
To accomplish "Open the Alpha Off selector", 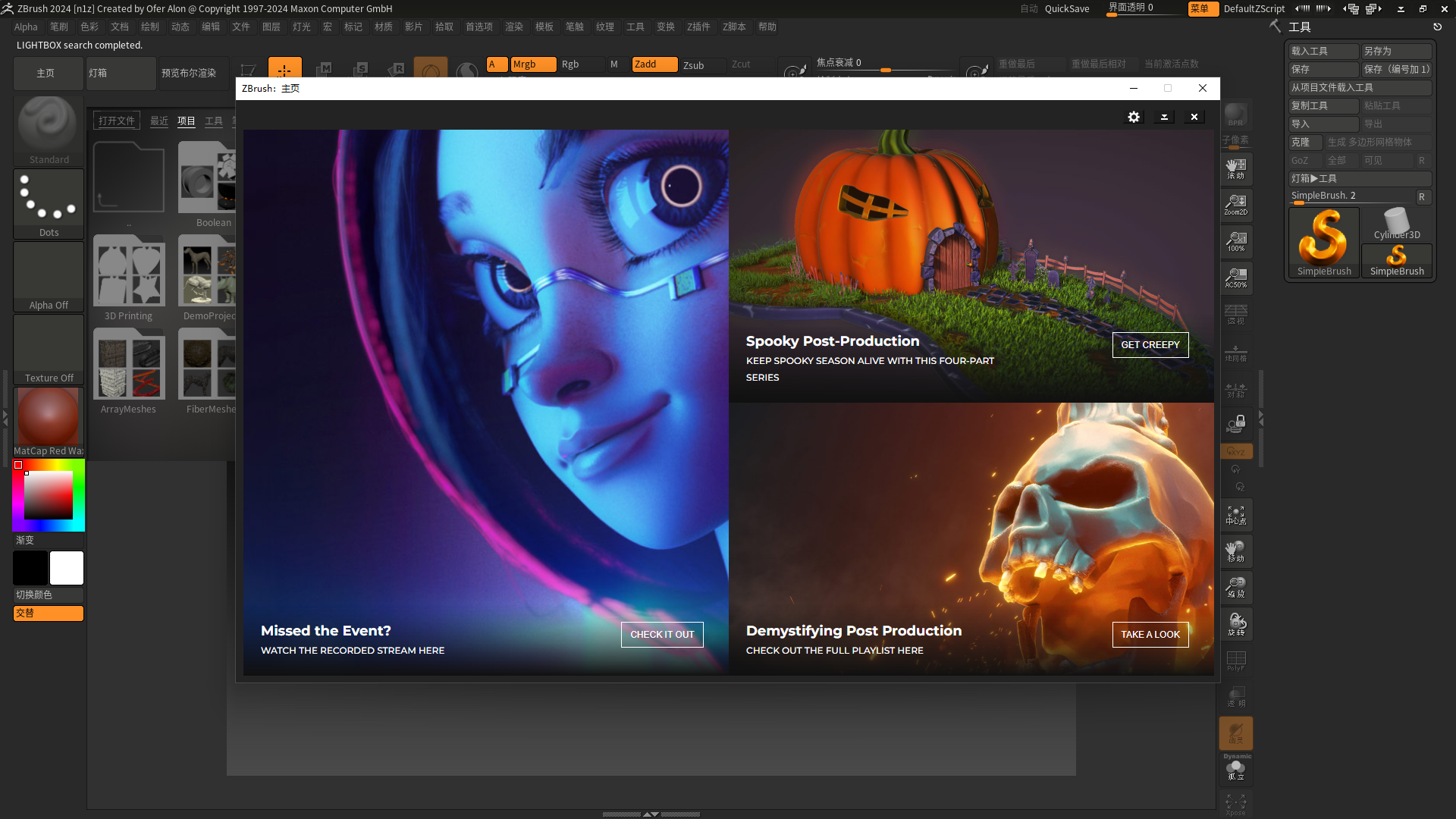I will click(x=49, y=276).
